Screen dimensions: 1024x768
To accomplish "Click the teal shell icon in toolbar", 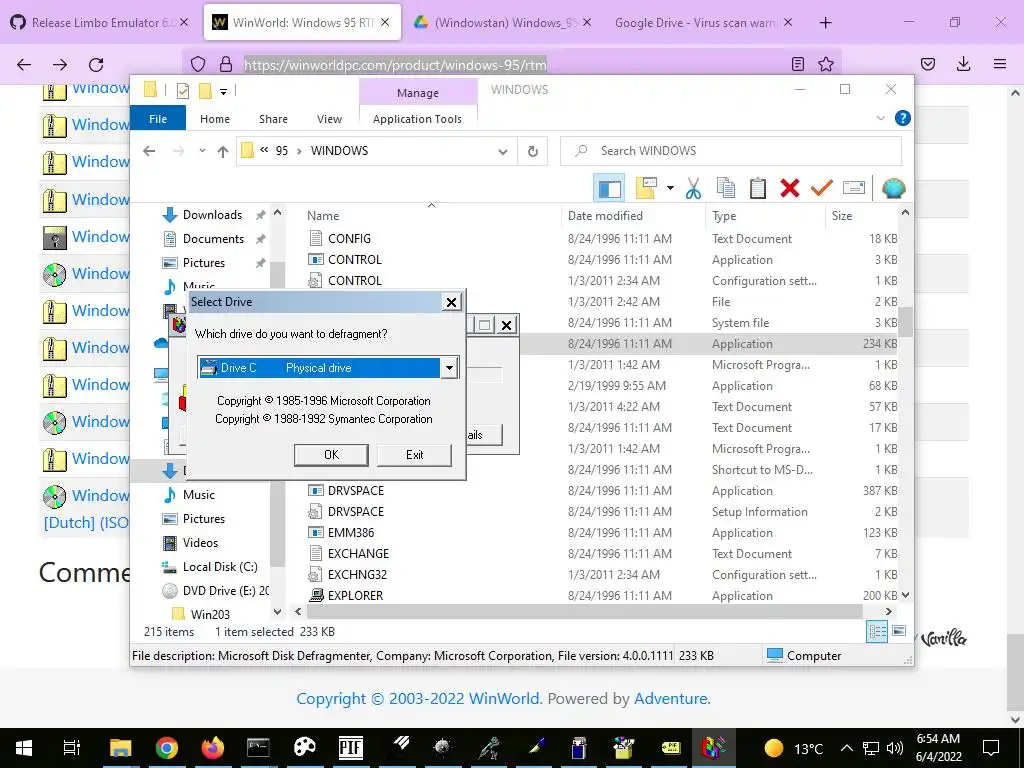I will pyautogui.click(x=893, y=188).
